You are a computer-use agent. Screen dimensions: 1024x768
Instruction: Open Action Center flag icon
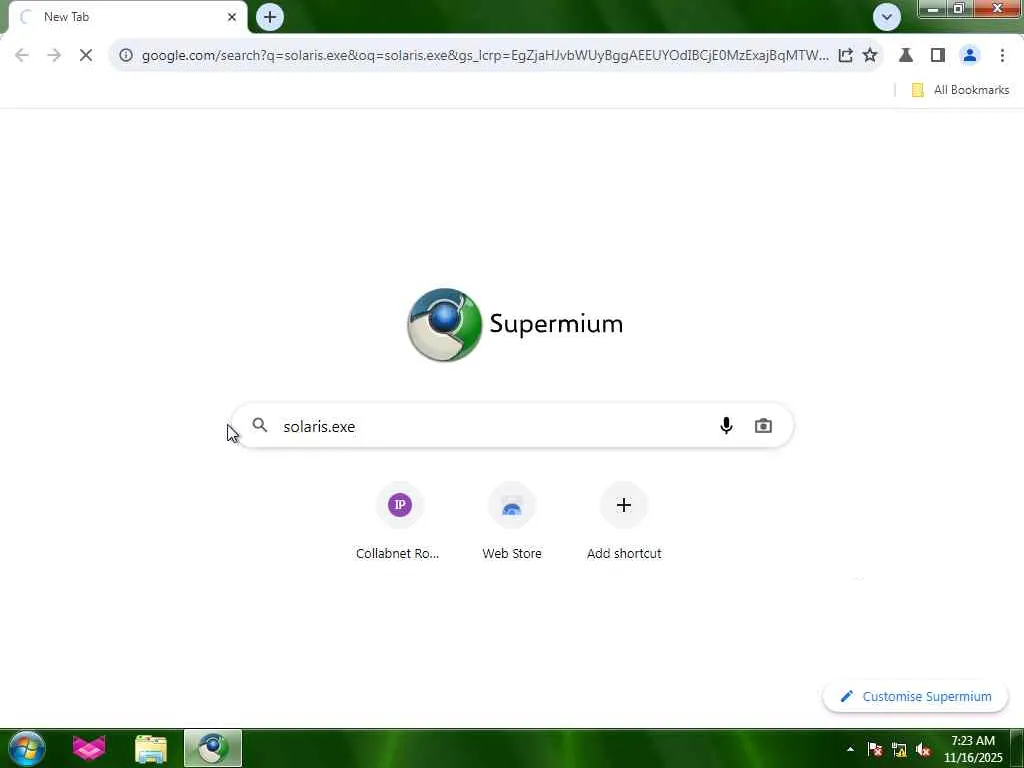(875, 750)
